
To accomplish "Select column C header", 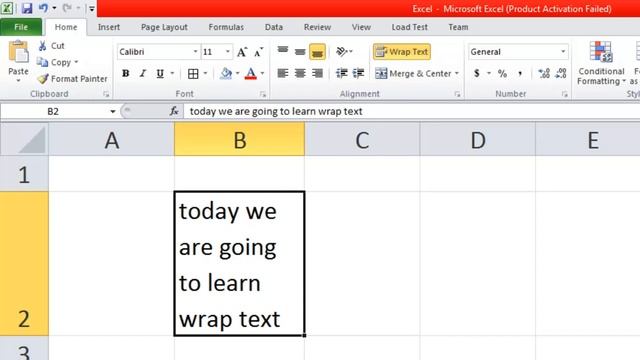I will (362, 140).
